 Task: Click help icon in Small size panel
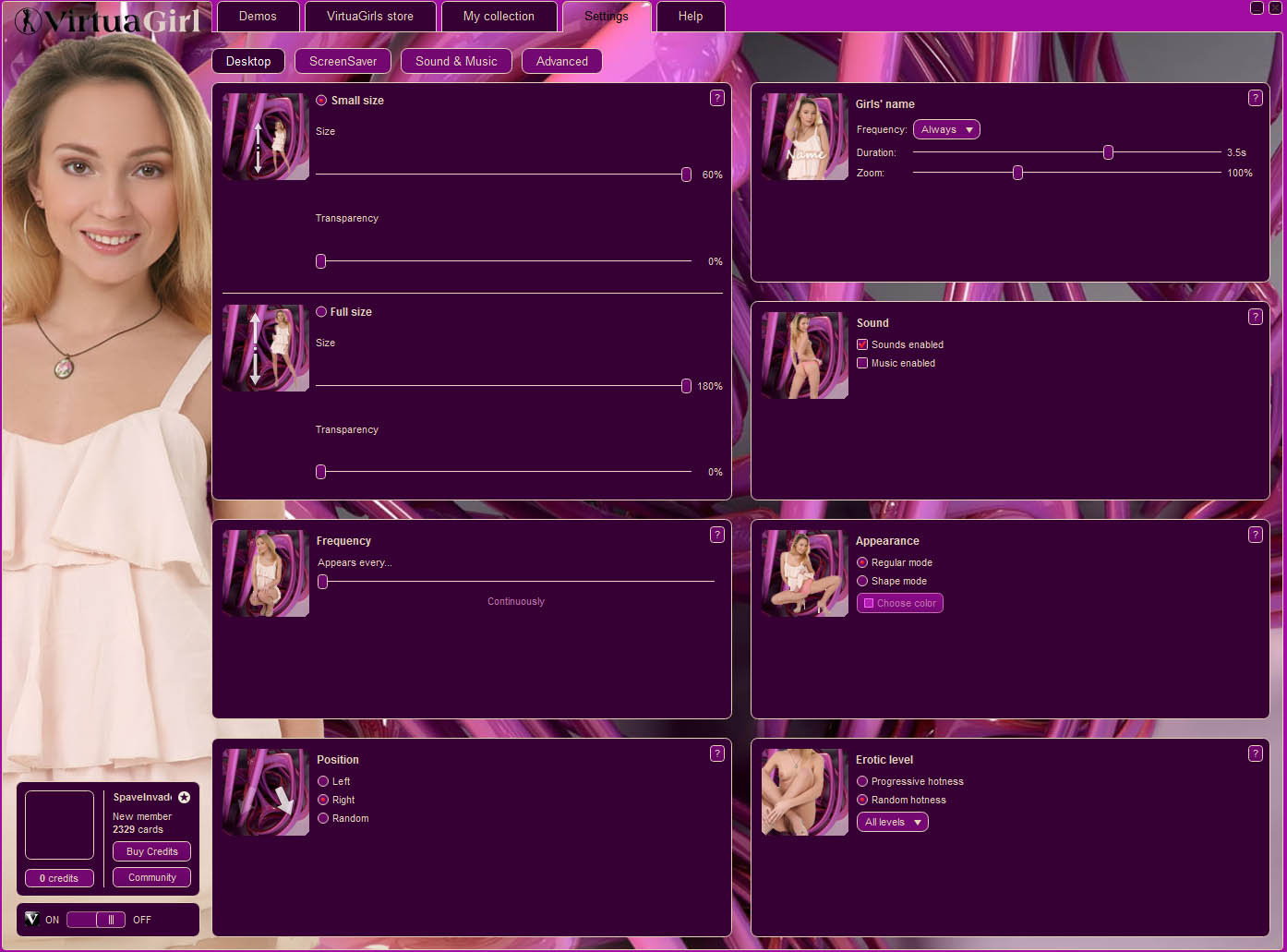pyautogui.click(x=716, y=98)
